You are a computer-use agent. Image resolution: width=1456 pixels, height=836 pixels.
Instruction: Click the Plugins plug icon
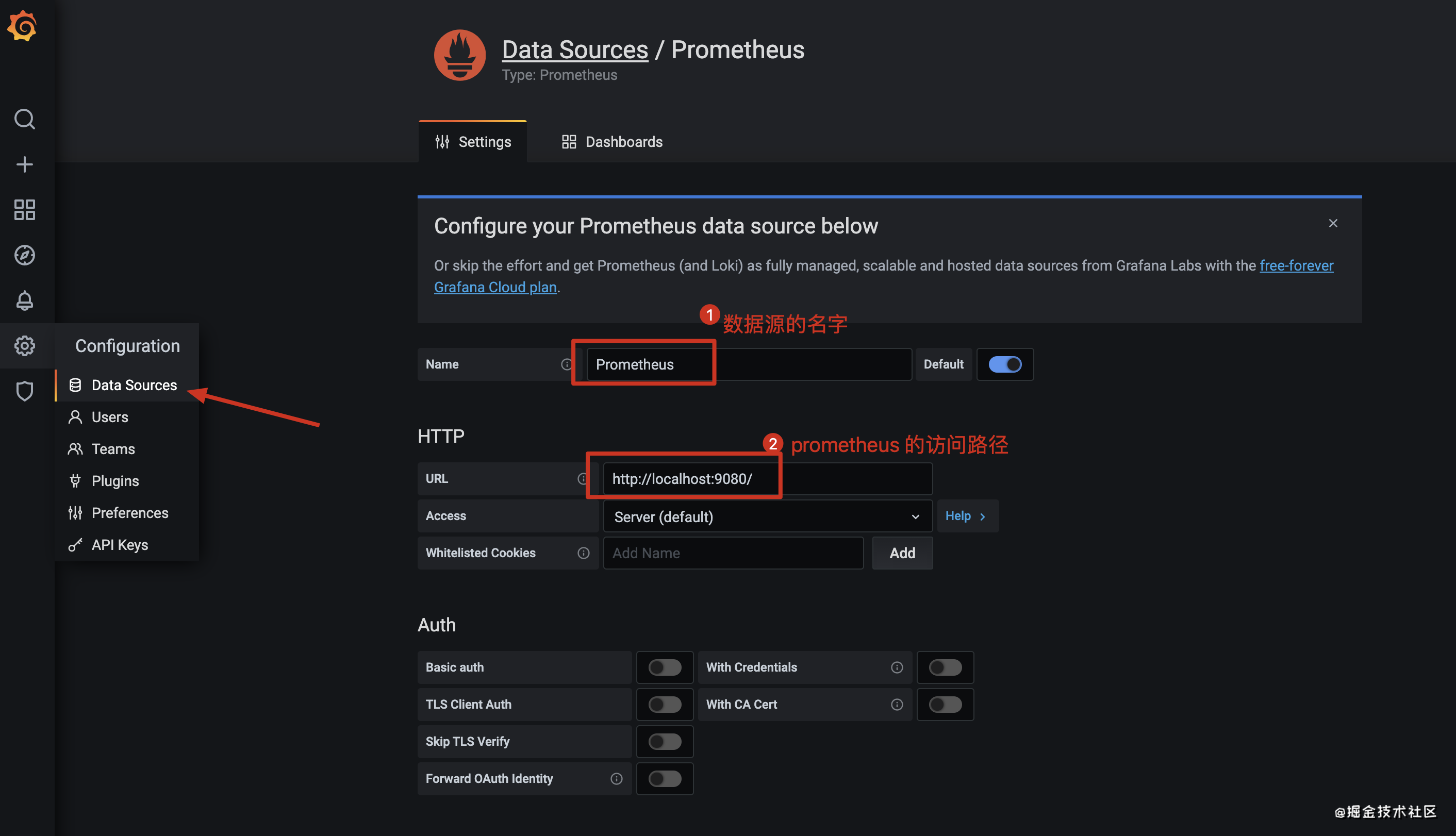pyautogui.click(x=75, y=481)
